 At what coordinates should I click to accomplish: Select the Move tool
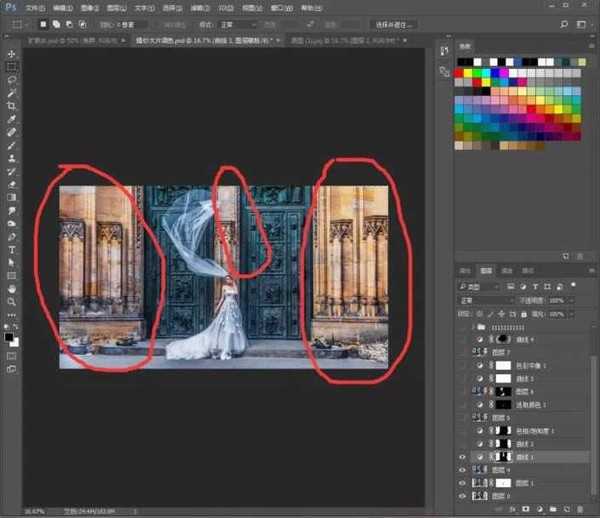pyautogui.click(x=12, y=54)
